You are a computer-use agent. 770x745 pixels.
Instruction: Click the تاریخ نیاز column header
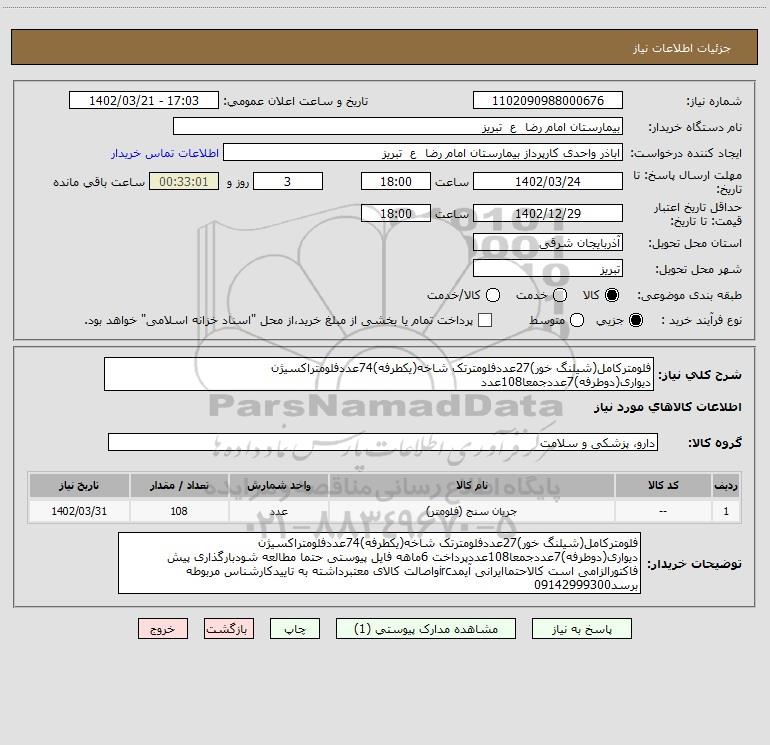tap(79, 485)
